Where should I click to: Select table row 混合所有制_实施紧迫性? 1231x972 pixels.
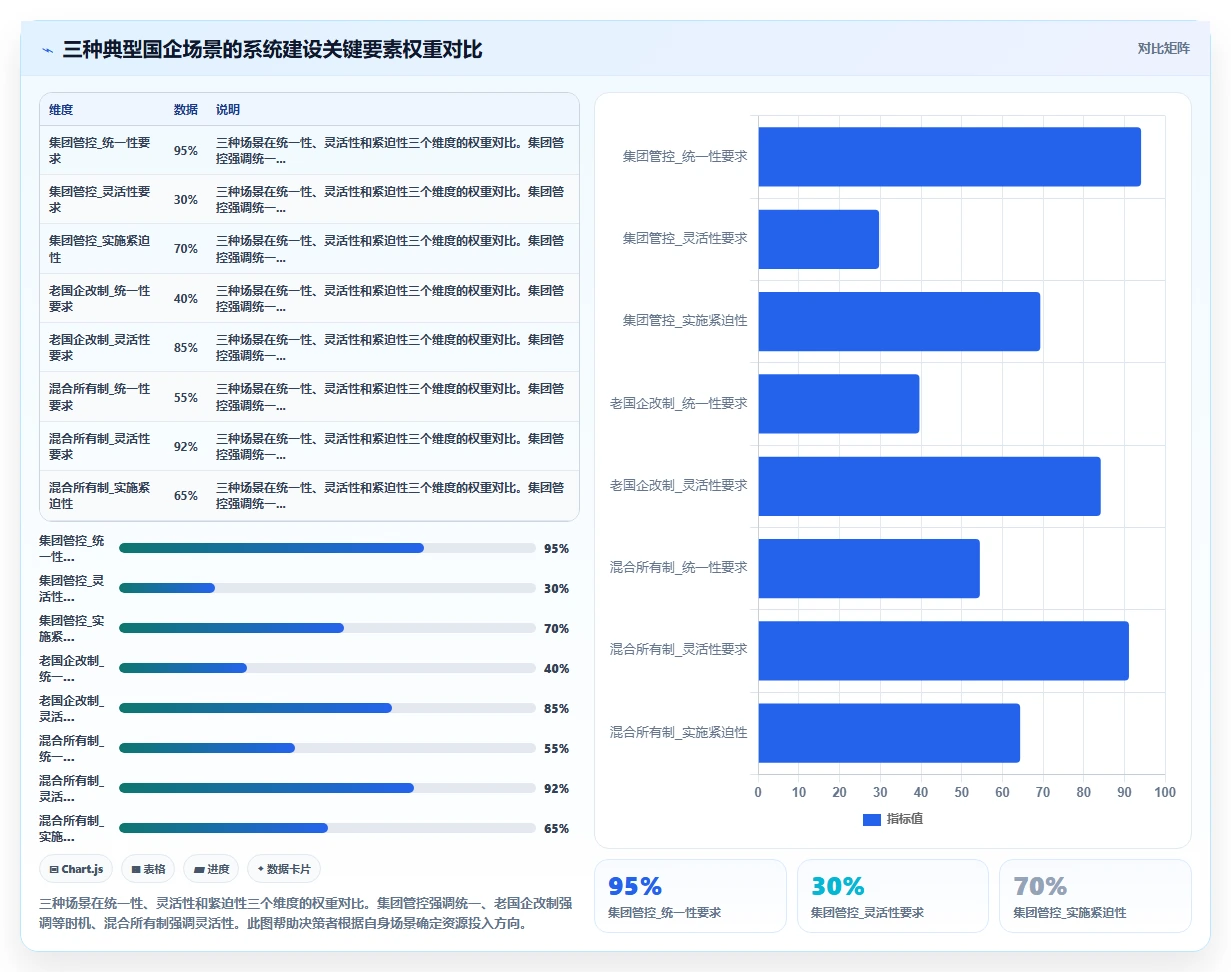[309, 496]
